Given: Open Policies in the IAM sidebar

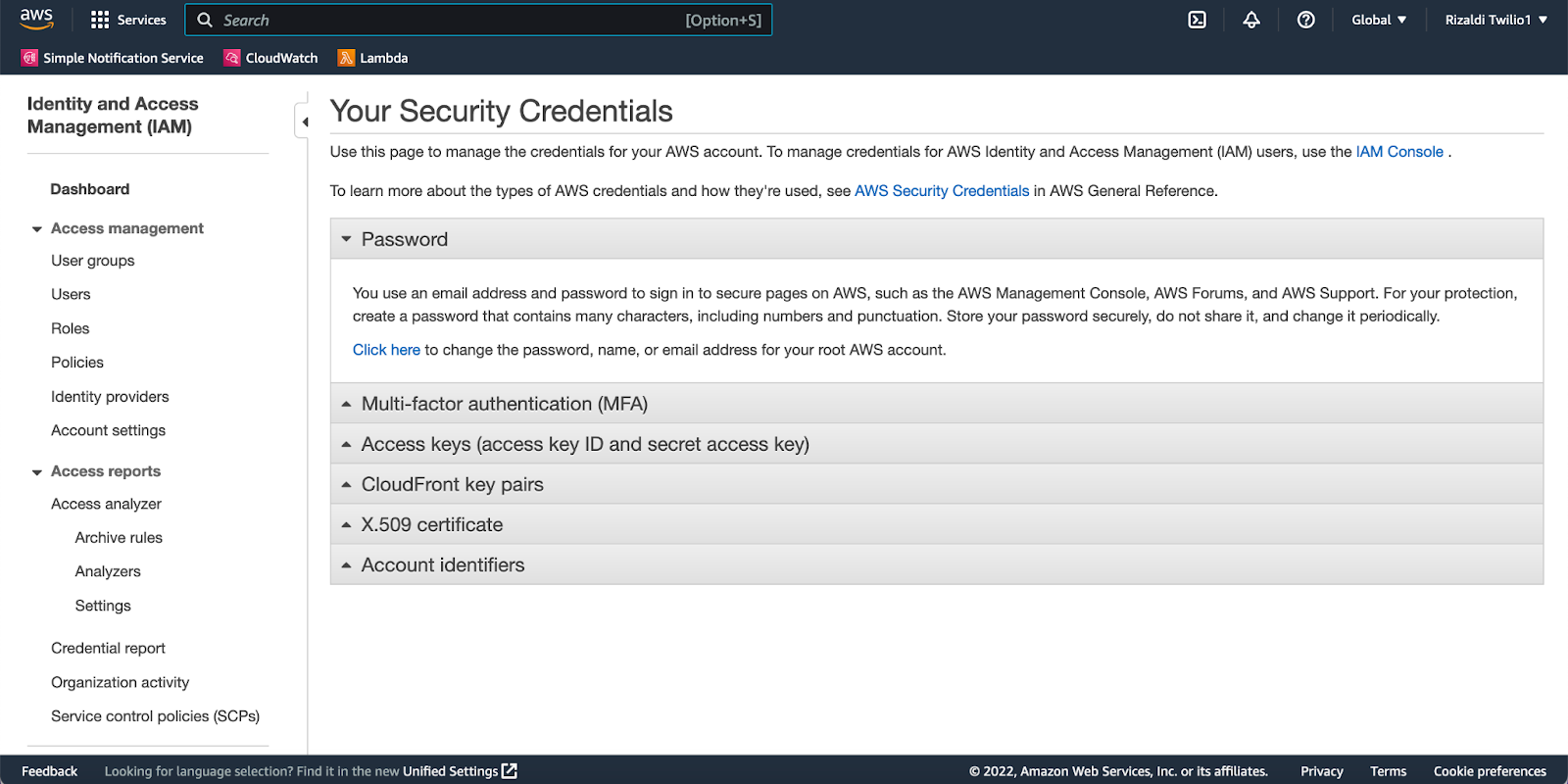Looking at the screenshot, I should [77, 363].
